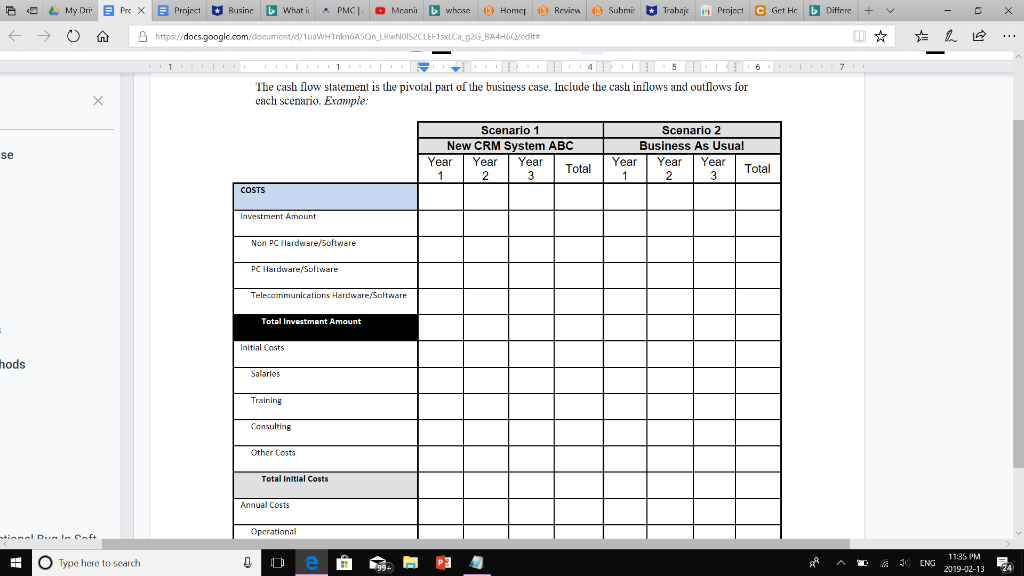Click the COSTS header cell
This screenshot has height=576, width=1024.
[x=325, y=197]
